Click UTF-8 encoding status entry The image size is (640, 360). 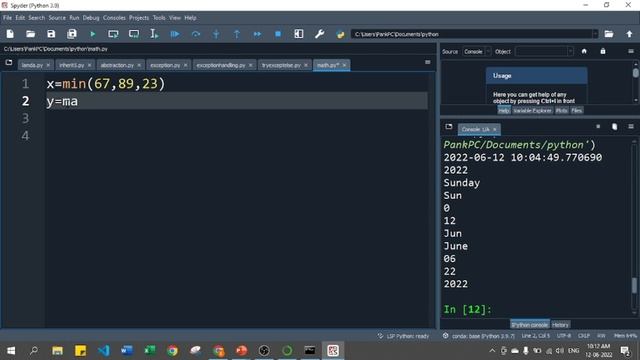click(x=564, y=336)
